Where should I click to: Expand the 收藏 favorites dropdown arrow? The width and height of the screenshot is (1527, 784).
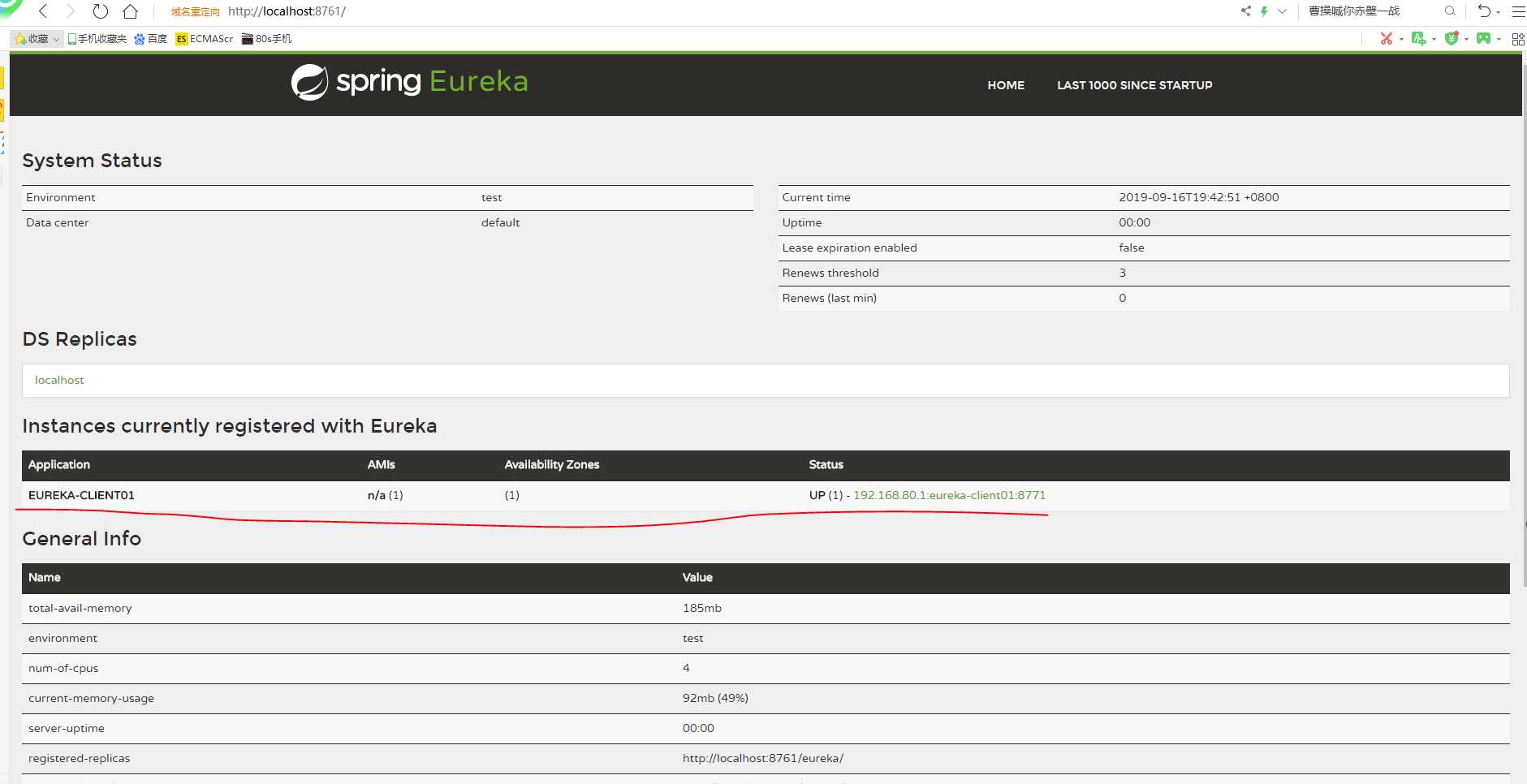57,39
